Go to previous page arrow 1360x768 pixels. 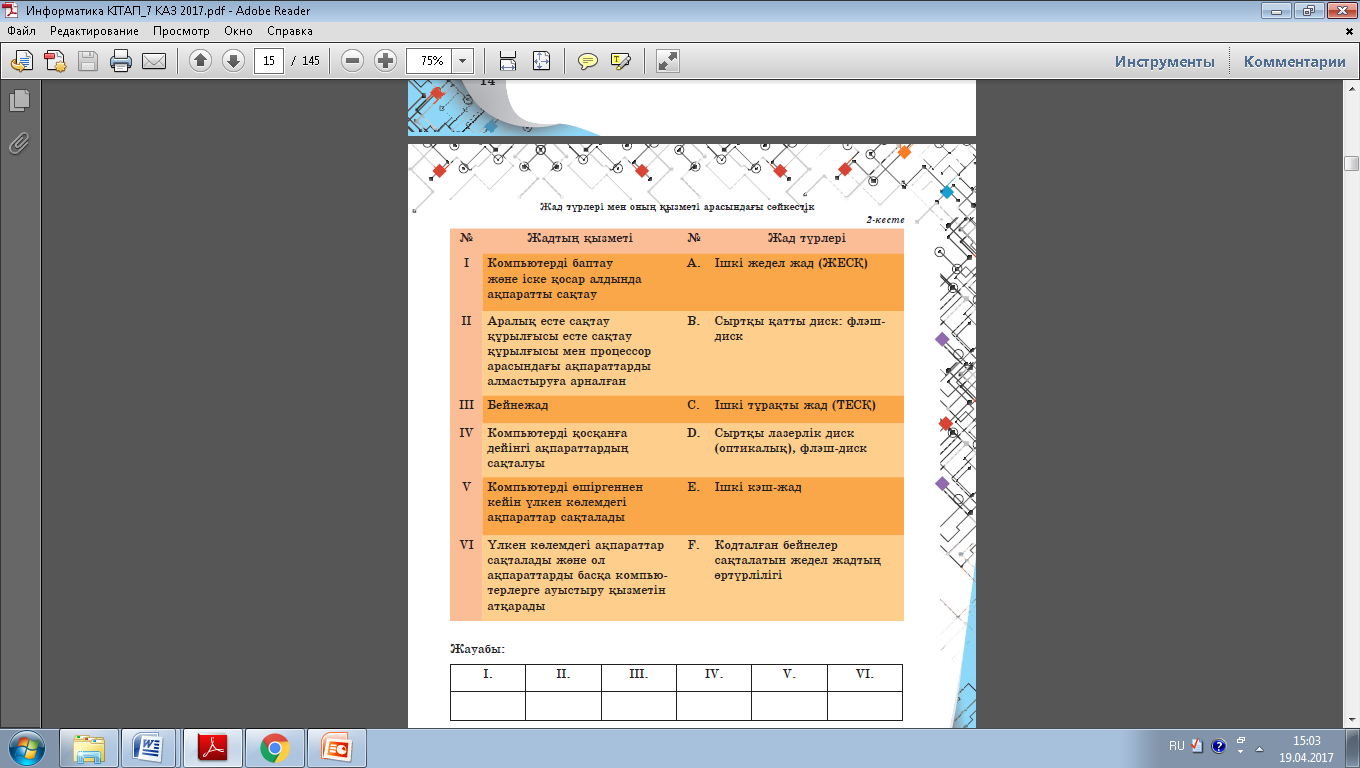click(200, 61)
